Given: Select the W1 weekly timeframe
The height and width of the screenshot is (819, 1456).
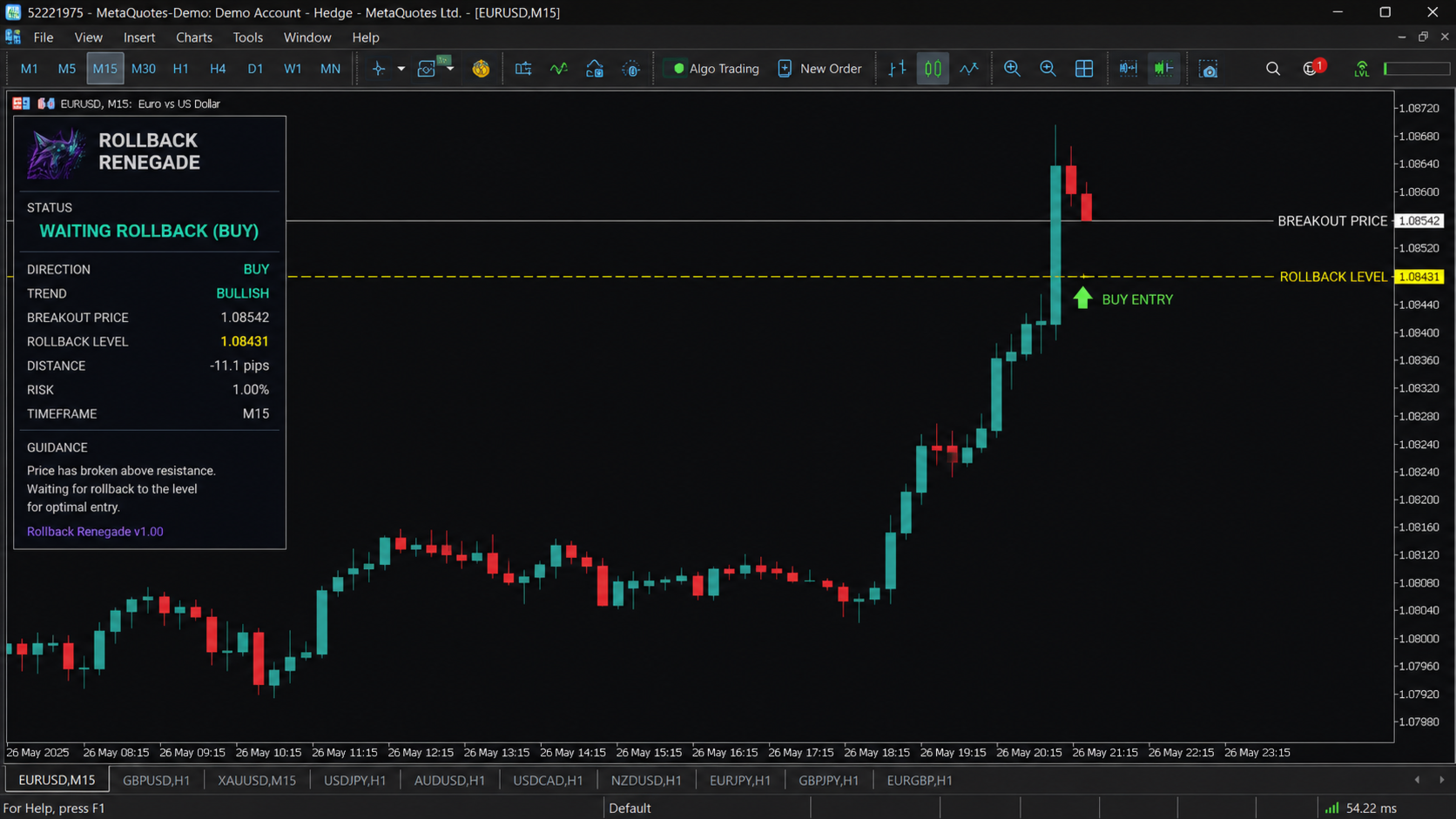Looking at the screenshot, I should (x=293, y=69).
